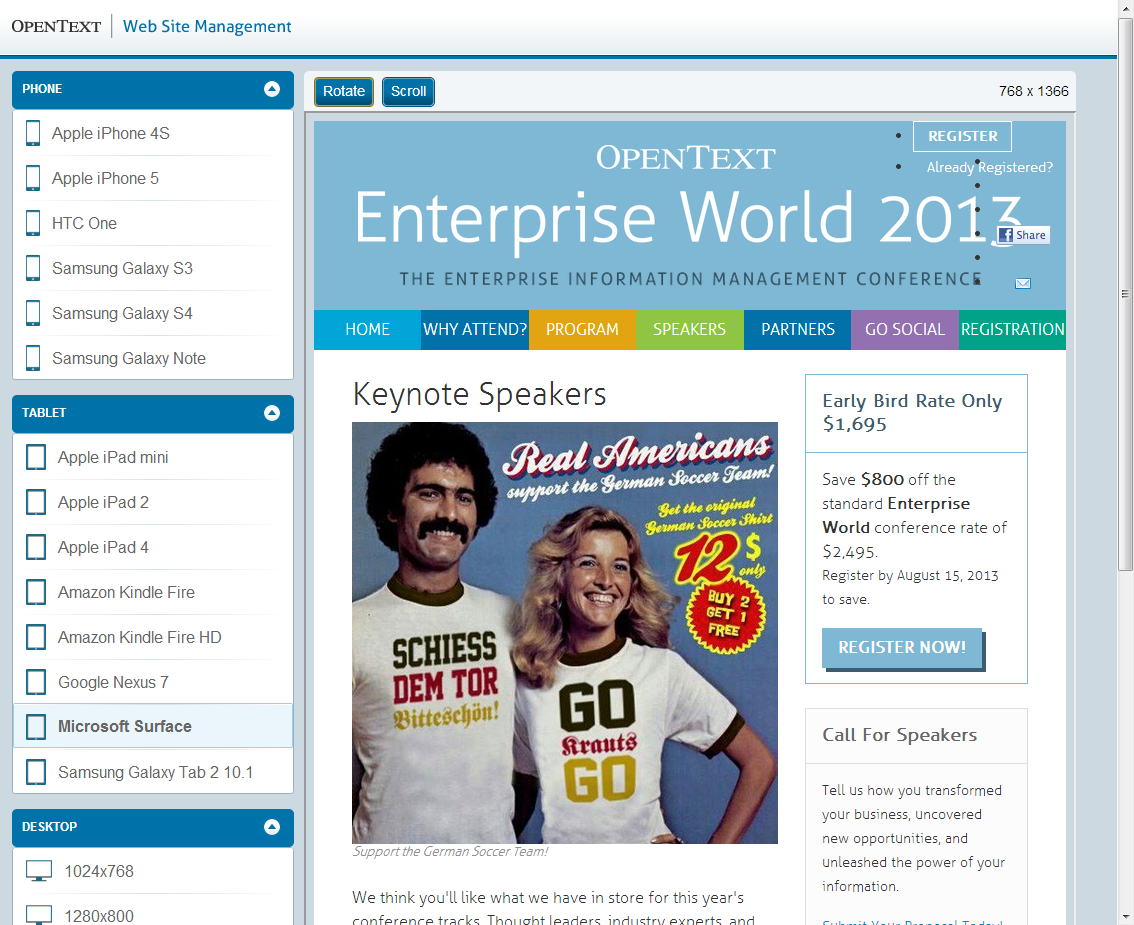Open the WHY ATTEND? nav tab
The width and height of the screenshot is (1134, 925).
click(474, 330)
